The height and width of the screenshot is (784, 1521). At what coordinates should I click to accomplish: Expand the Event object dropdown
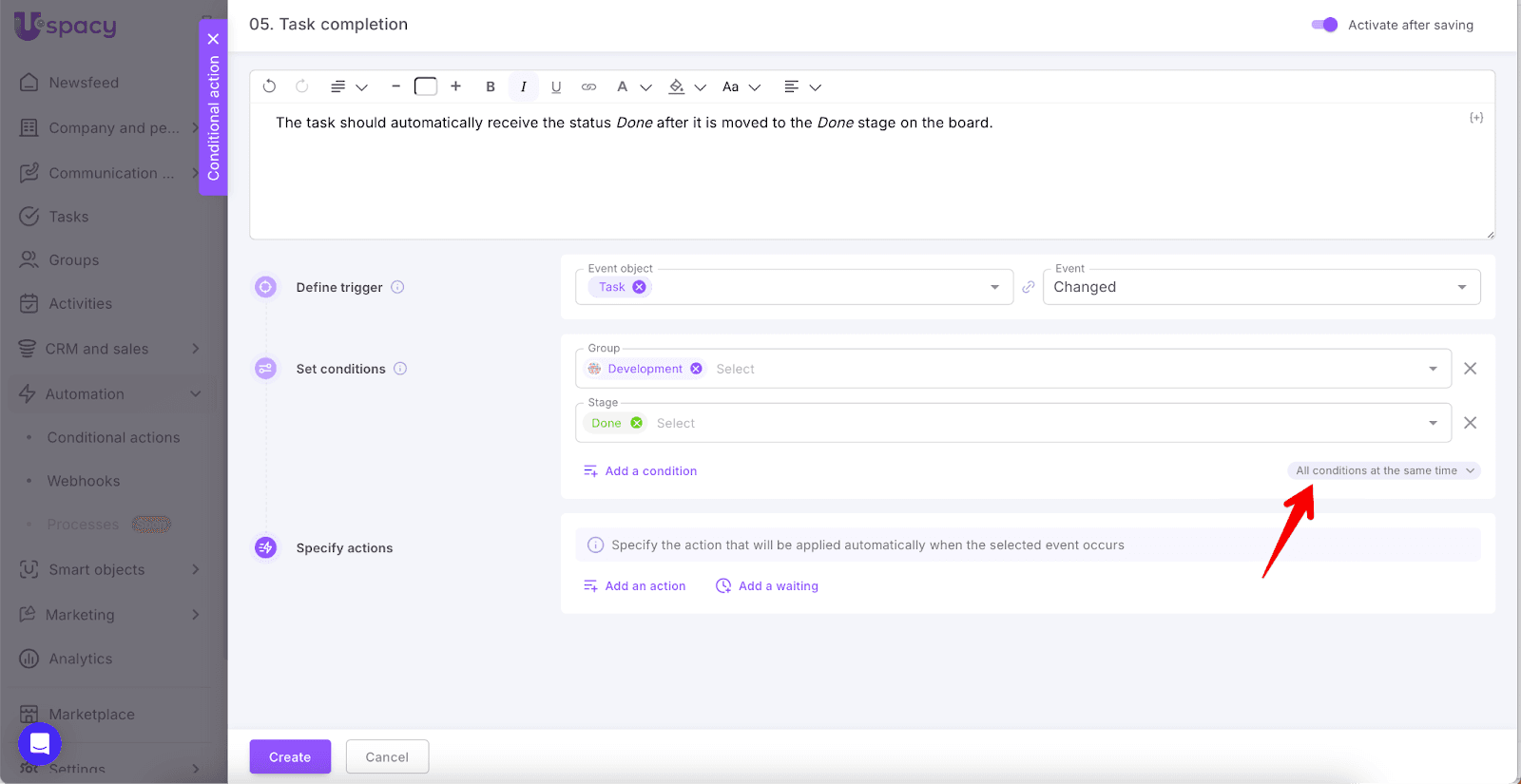tap(994, 287)
